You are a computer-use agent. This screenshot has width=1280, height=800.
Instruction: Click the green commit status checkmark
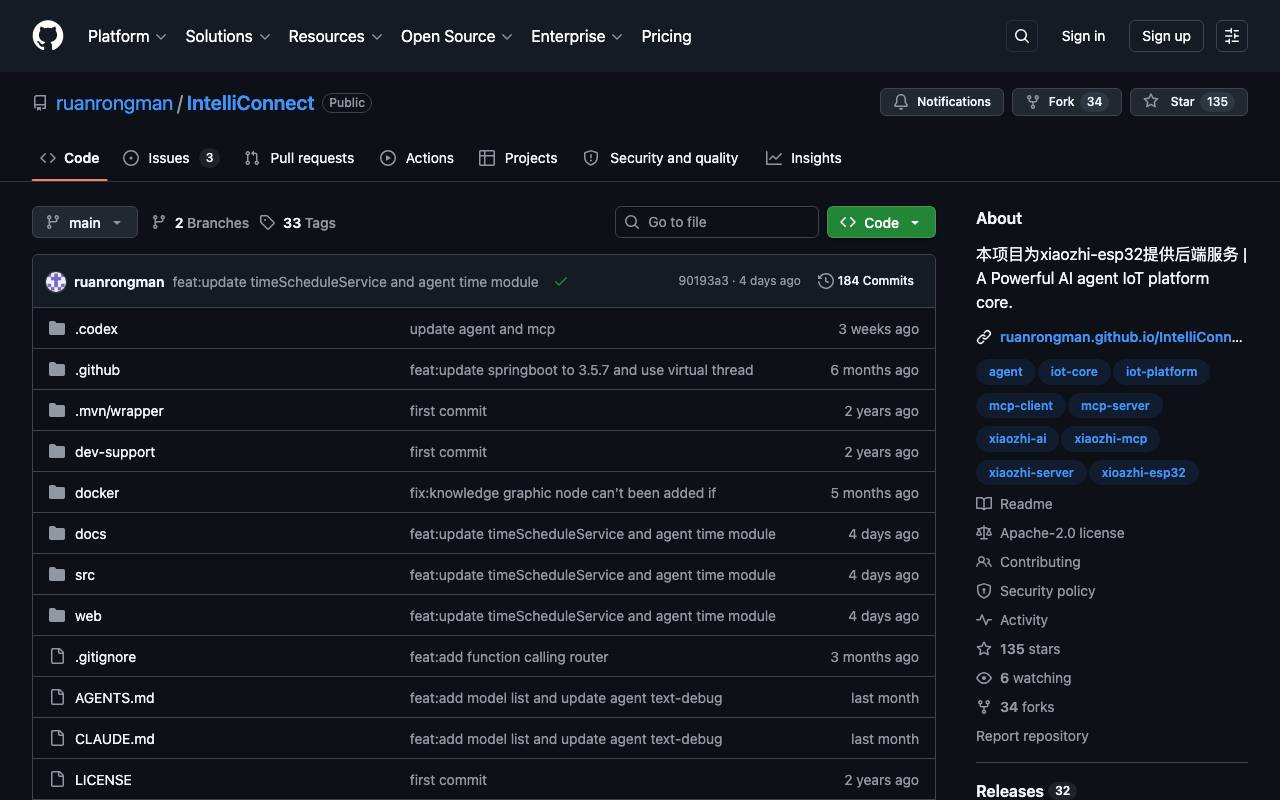tap(561, 282)
